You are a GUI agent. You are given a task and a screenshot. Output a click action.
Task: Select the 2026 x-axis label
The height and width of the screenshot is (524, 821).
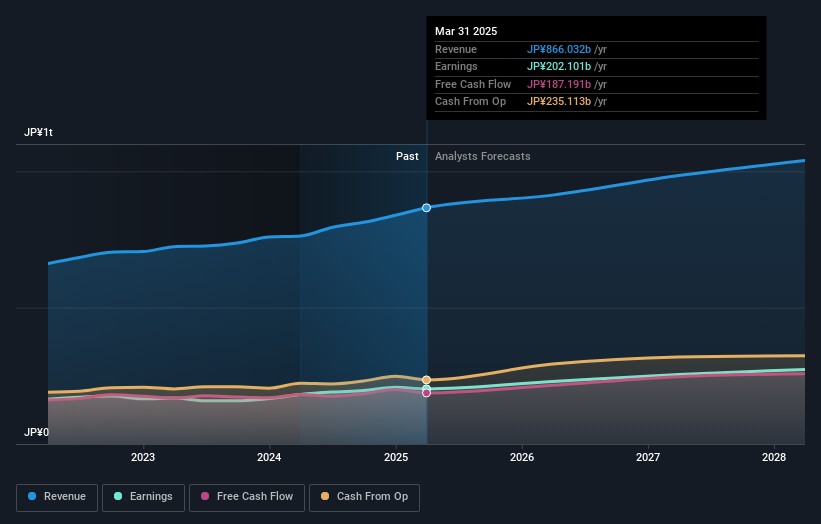coord(521,457)
